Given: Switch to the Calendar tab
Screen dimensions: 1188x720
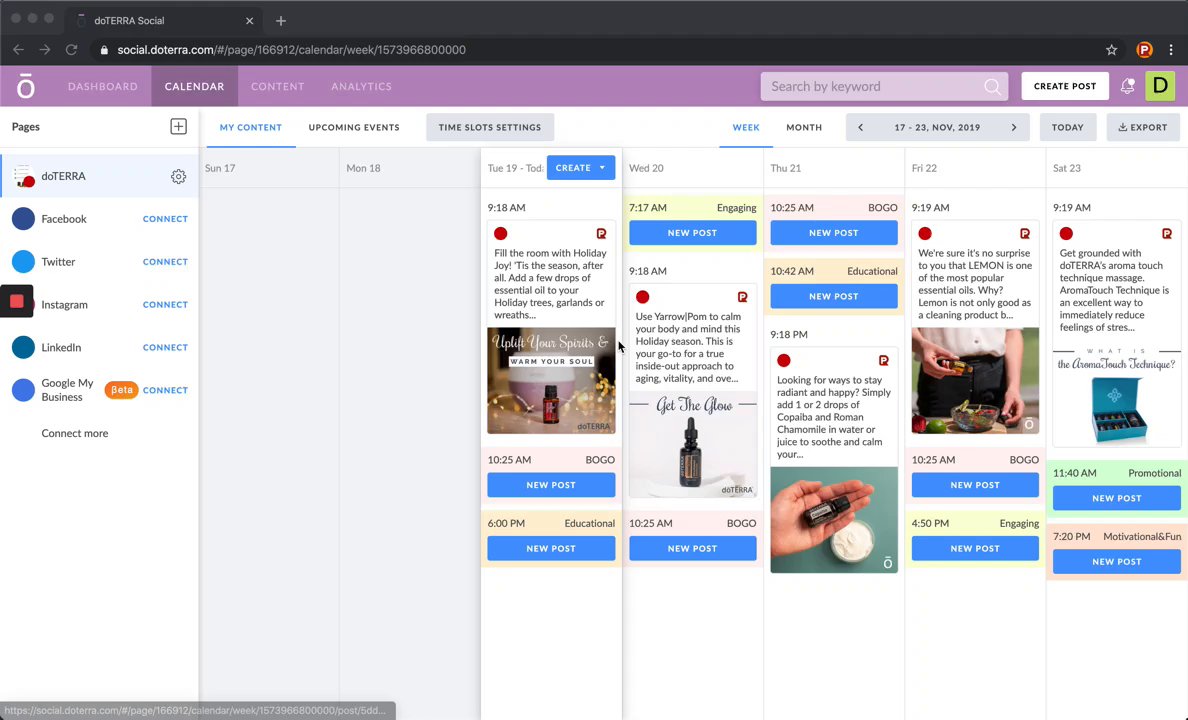Looking at the screenshot, I should pos(195,86).
